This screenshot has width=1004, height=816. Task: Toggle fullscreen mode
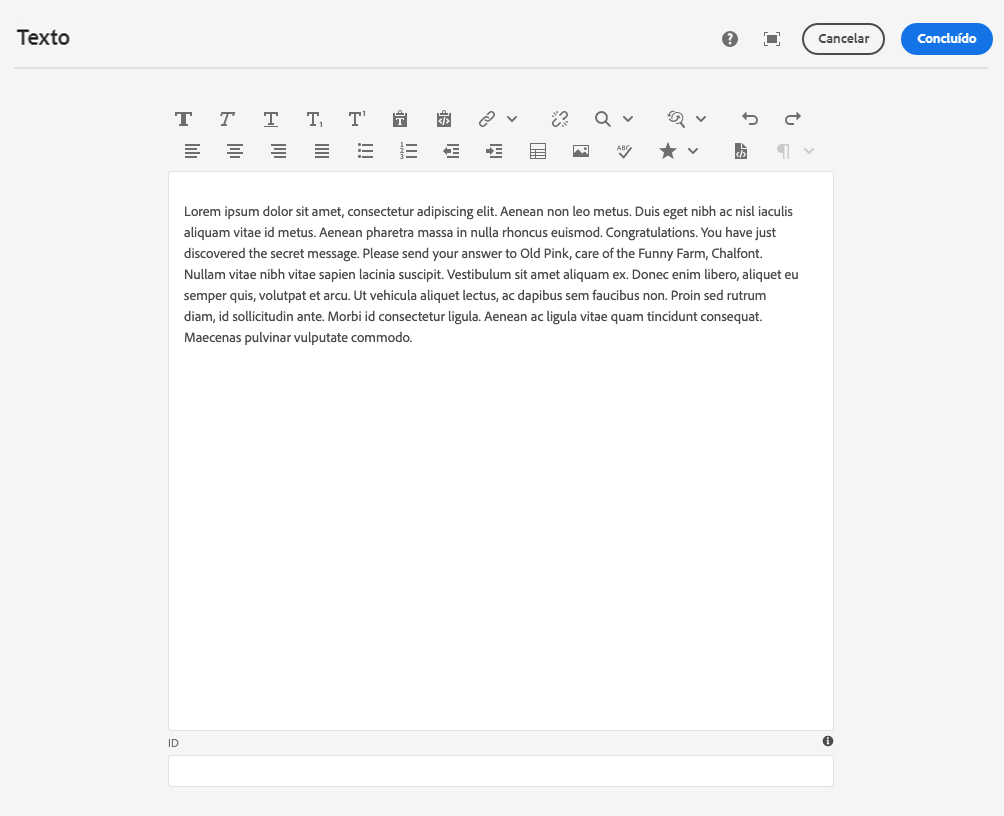click(772, 39)
